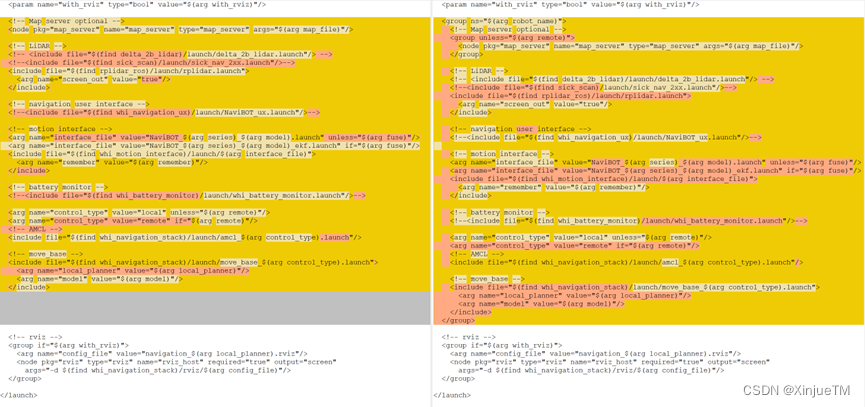Select the rviz_host node line in right pane
The width and height of the screenshot is (865, 407).
coord(610,362)
